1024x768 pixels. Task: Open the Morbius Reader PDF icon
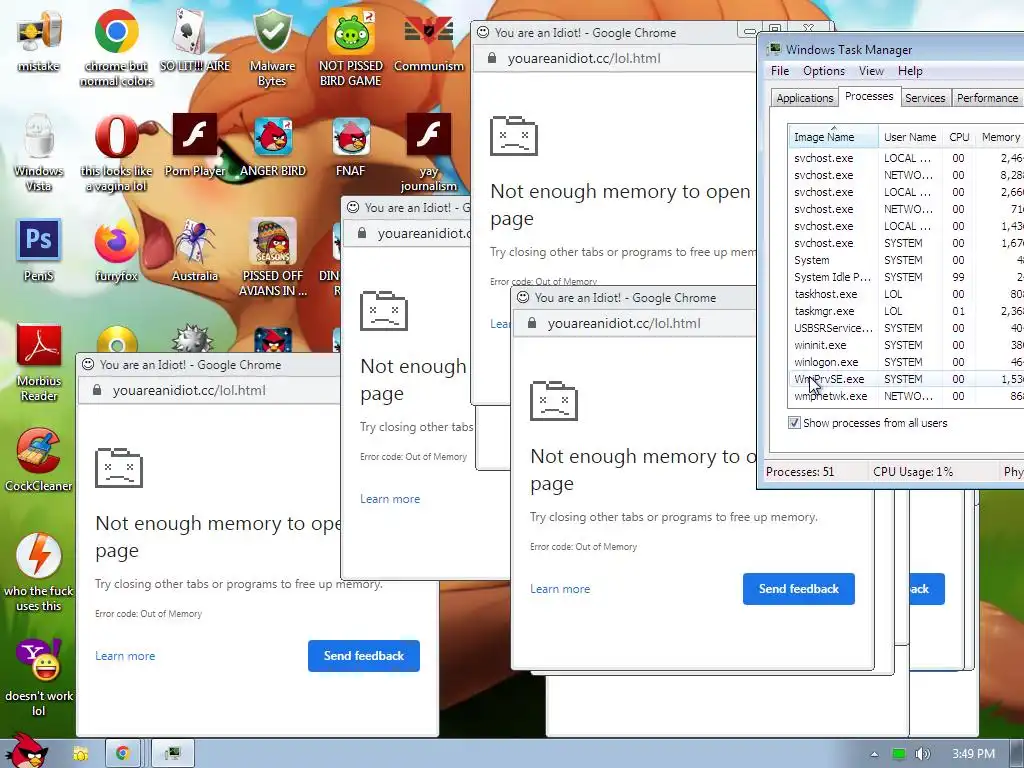[39, 362]
